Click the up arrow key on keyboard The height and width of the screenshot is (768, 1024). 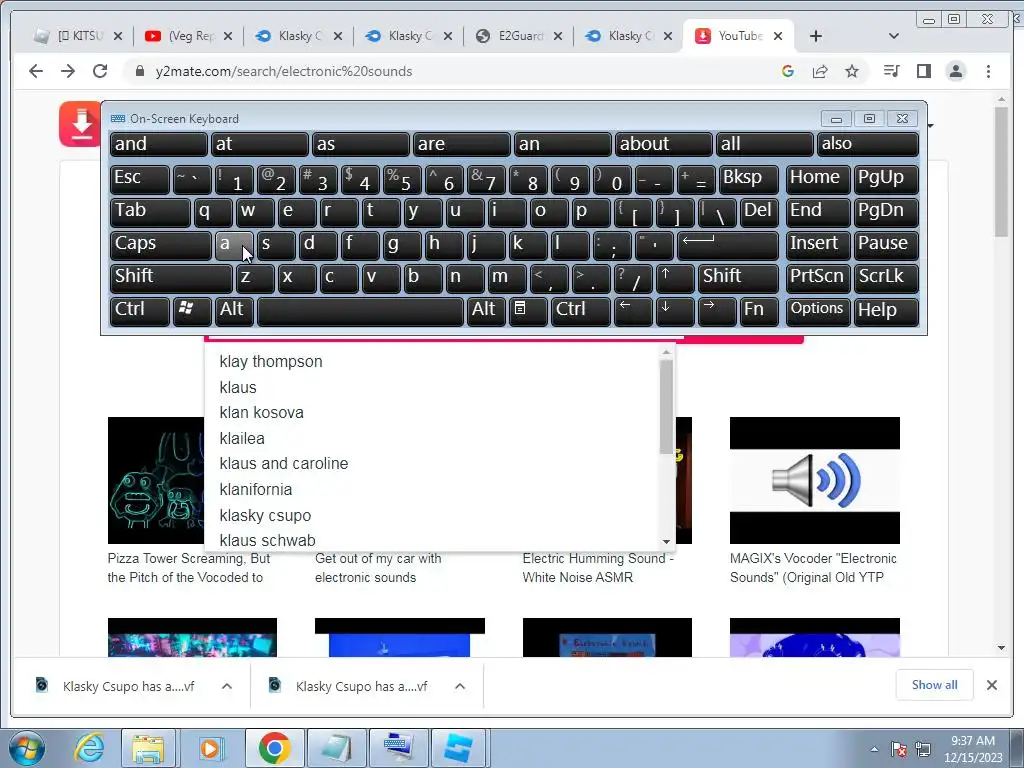click(674, 278)
